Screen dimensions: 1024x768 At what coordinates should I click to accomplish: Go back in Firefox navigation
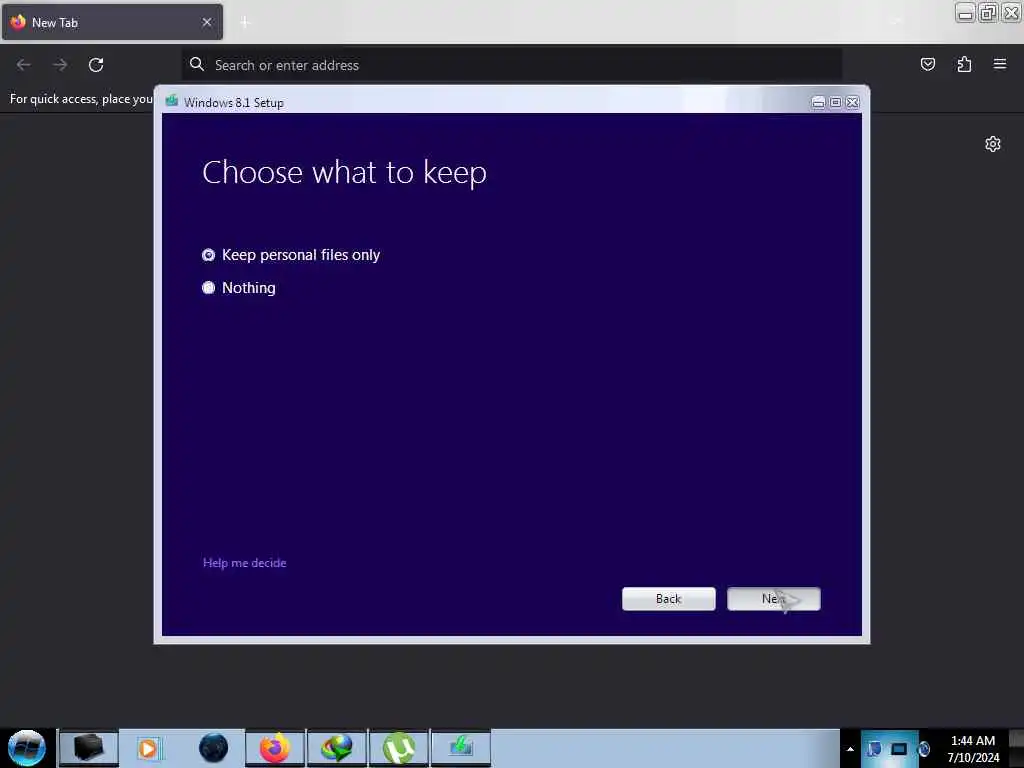click(x=24, y=65)
